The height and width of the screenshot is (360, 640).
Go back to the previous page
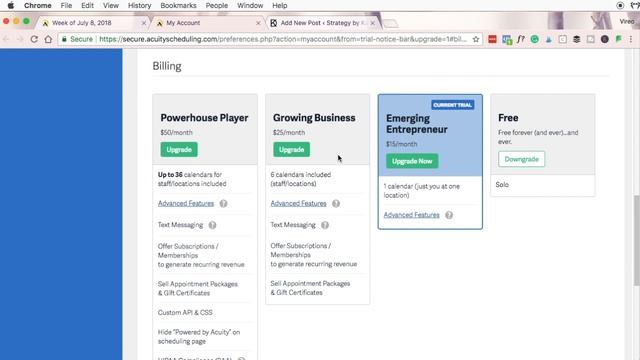[6, 39]
